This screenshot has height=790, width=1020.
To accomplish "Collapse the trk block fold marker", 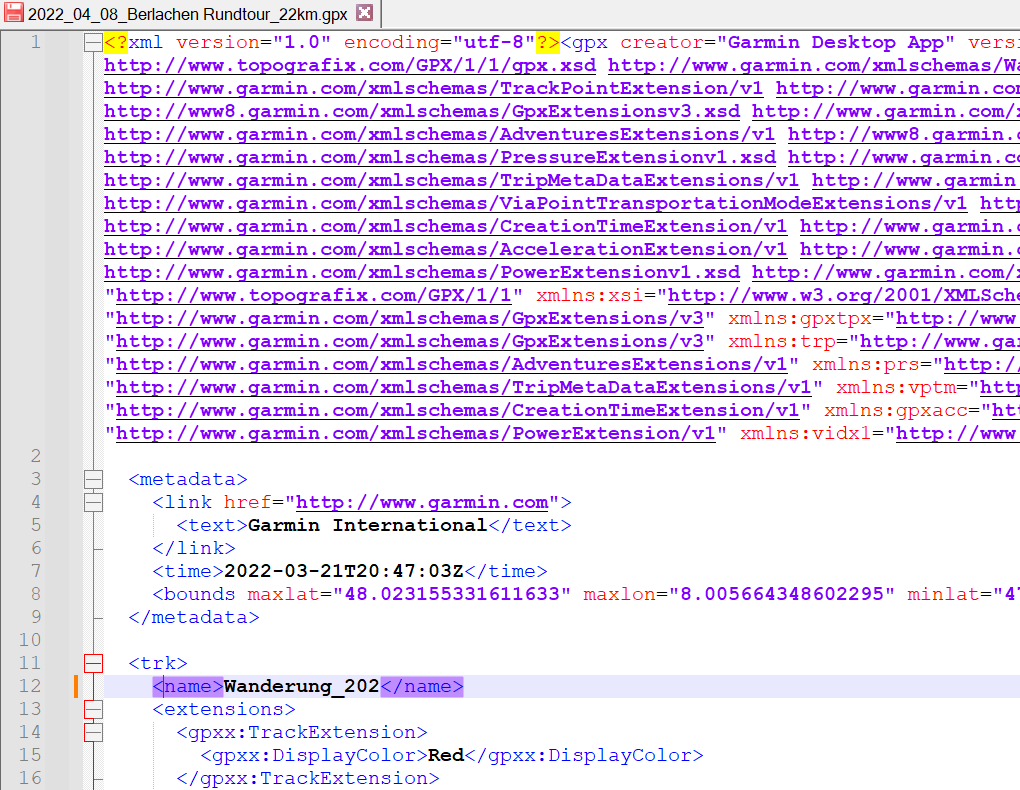I will point(93,663).
